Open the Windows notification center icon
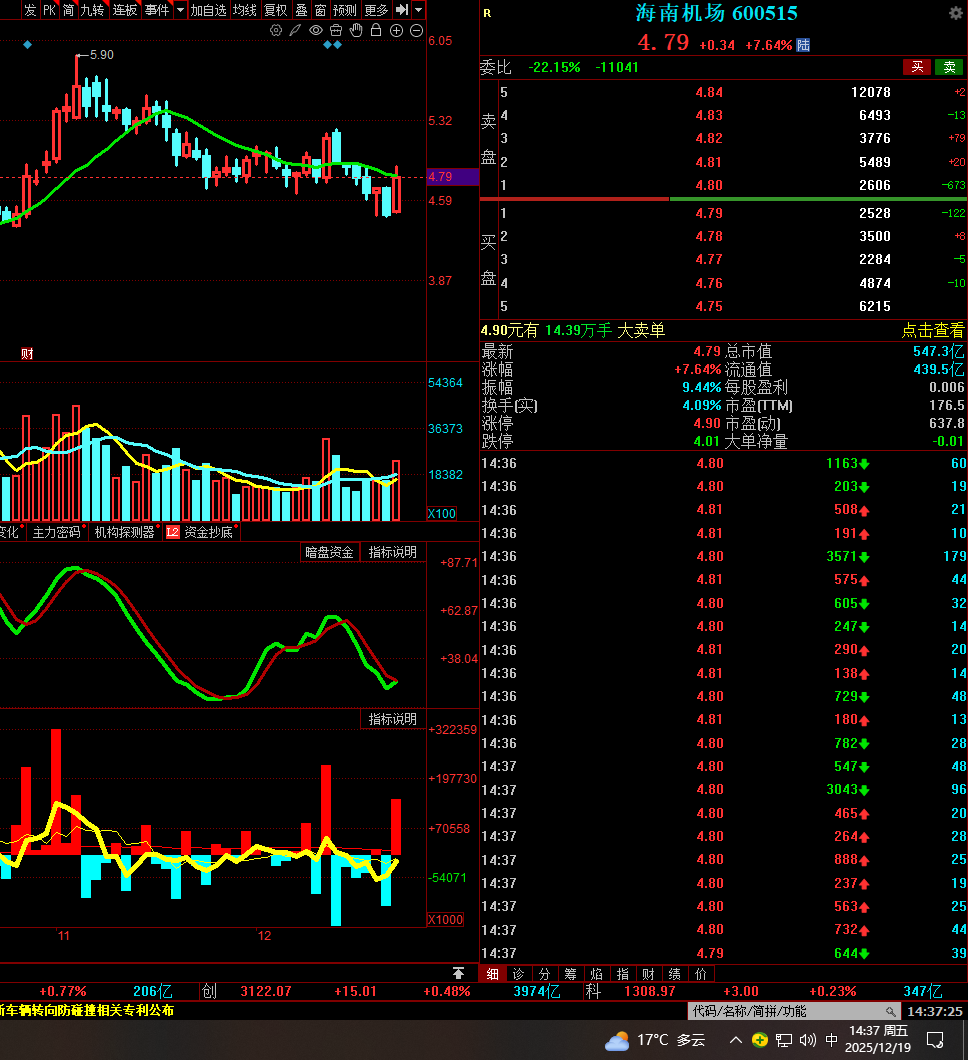 935,1040
